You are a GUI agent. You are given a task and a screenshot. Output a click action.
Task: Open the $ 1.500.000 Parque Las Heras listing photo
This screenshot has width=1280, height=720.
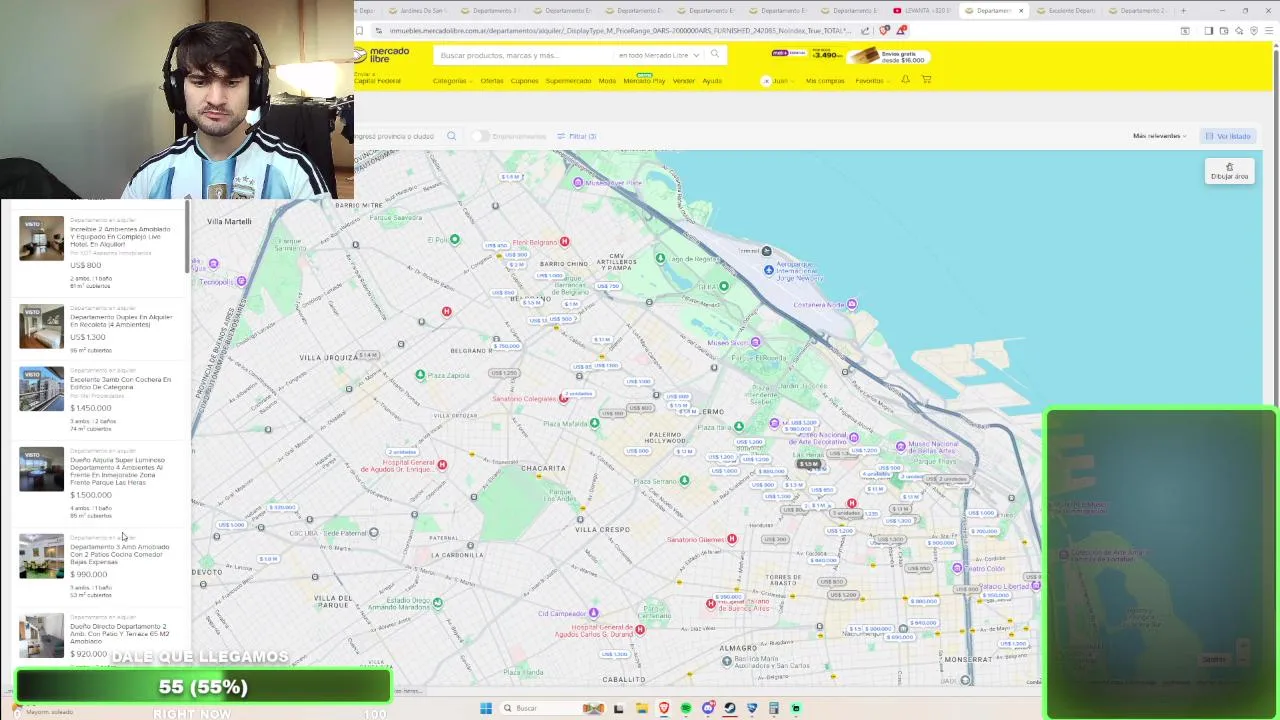pos(41,469)
